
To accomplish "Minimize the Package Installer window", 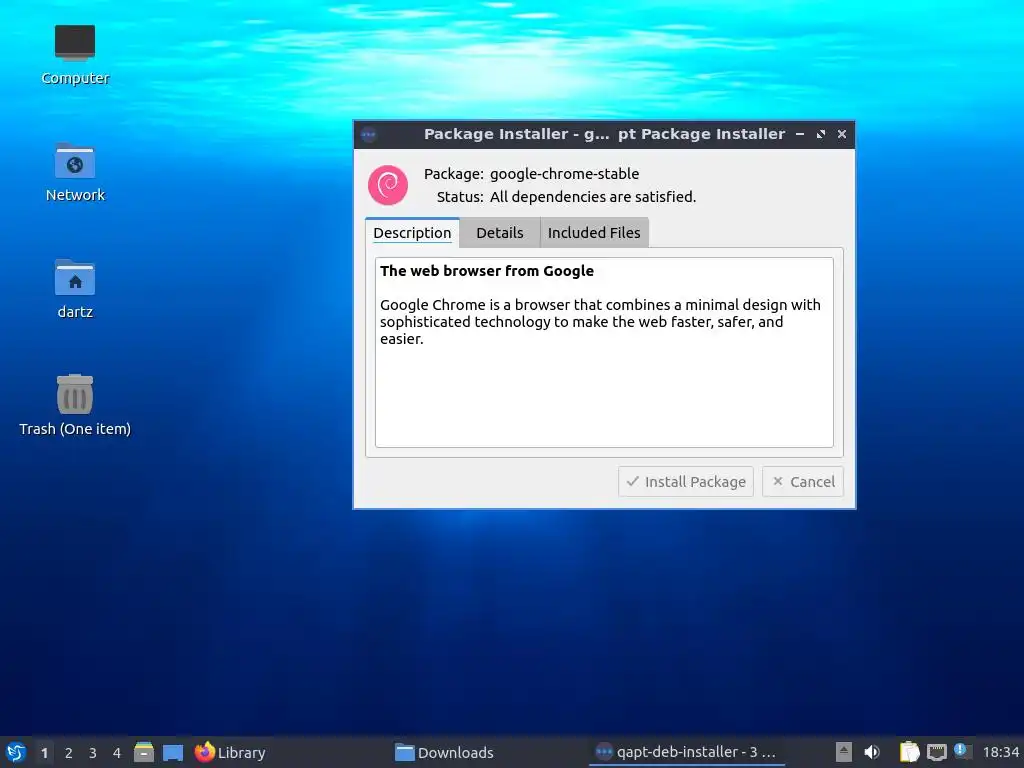I will click(800, 134).
